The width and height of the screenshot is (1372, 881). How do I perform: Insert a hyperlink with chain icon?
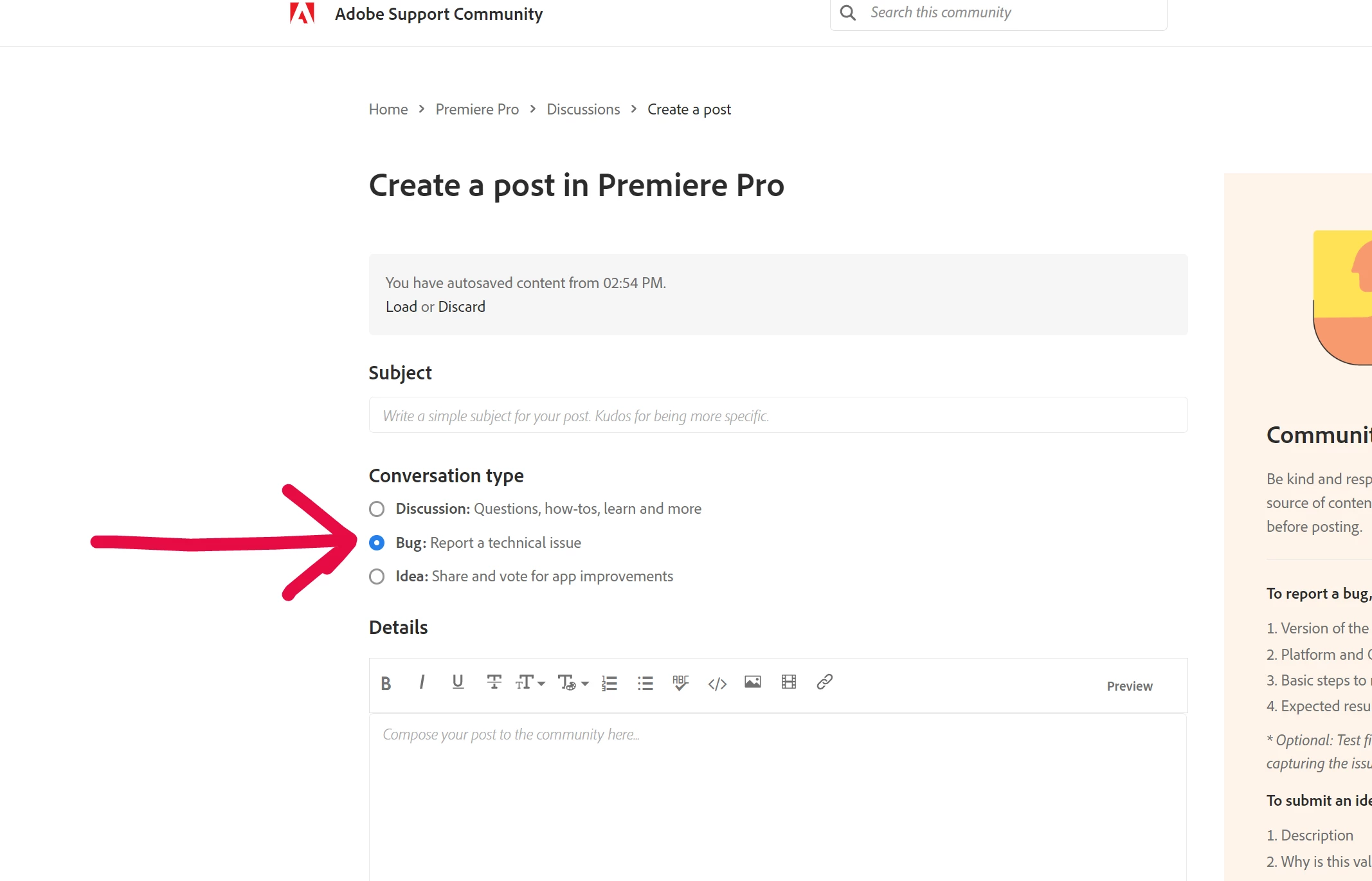click(x=824, y=682)
